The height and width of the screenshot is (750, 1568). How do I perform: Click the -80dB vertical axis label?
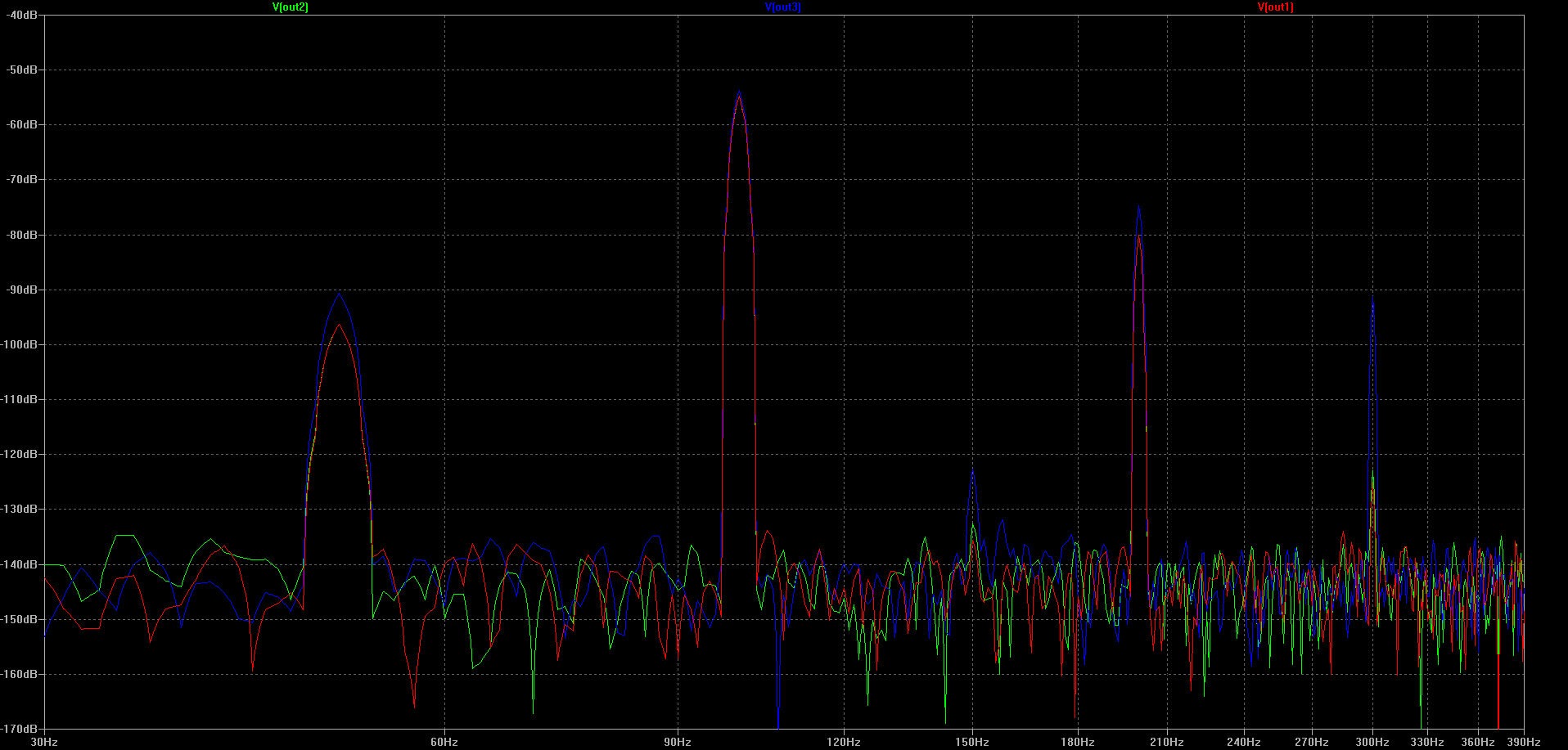pyautogui.click(x=21, y=235)
